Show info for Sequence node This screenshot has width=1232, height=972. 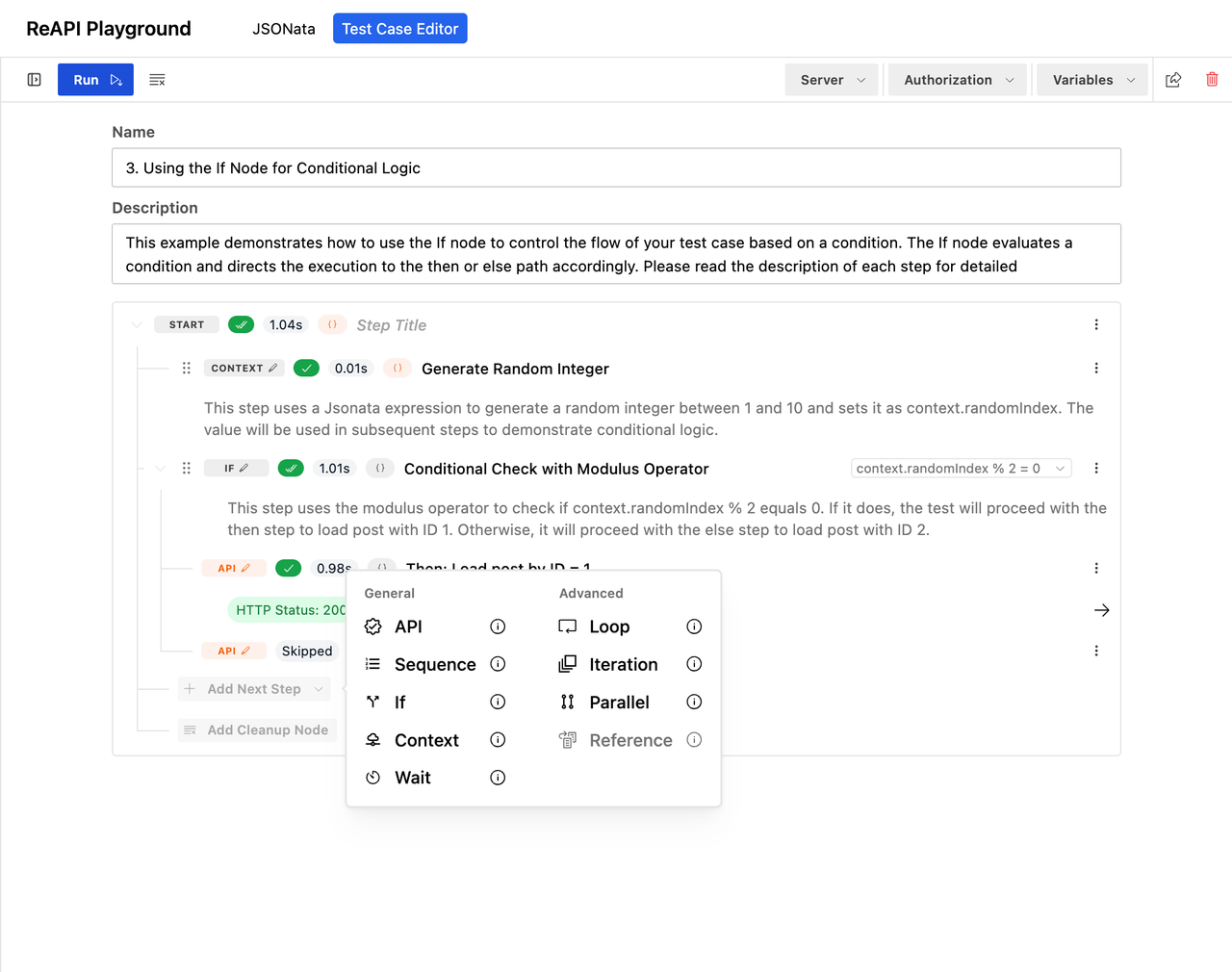pyautogui.click(x=498, y=664)
